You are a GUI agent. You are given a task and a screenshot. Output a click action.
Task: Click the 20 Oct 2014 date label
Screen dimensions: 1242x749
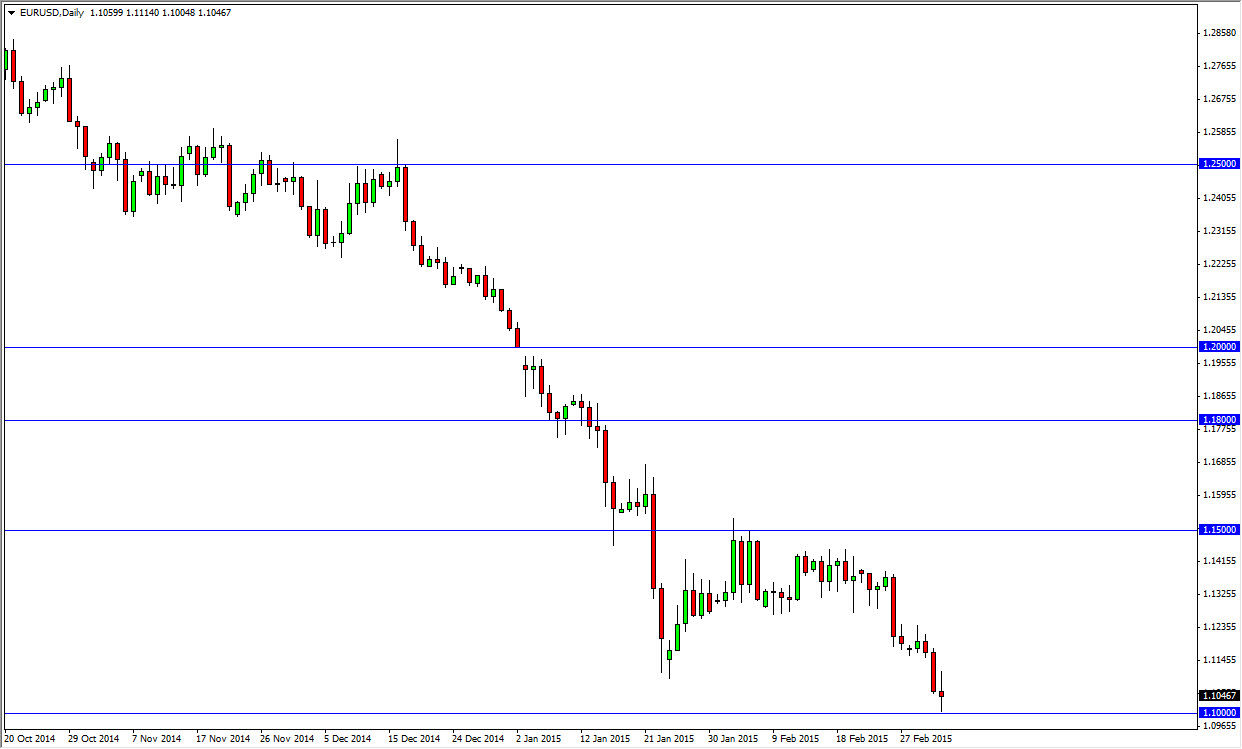pyautogui.click(x=30, y=738)
